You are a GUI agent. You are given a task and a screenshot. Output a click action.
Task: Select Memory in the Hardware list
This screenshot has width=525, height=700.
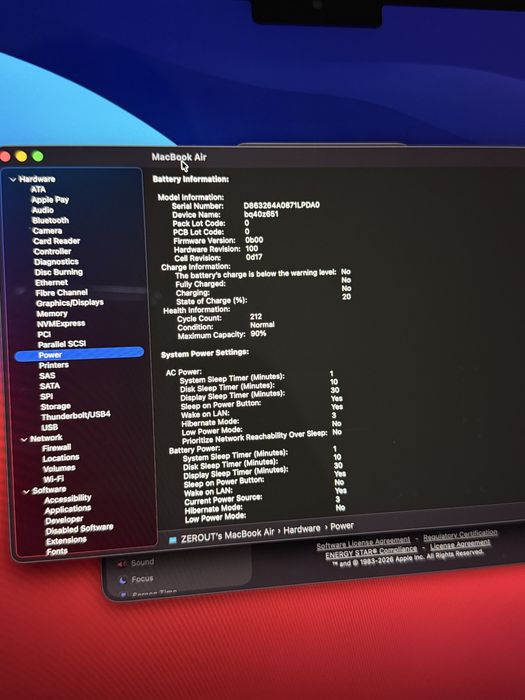point(52,313)
